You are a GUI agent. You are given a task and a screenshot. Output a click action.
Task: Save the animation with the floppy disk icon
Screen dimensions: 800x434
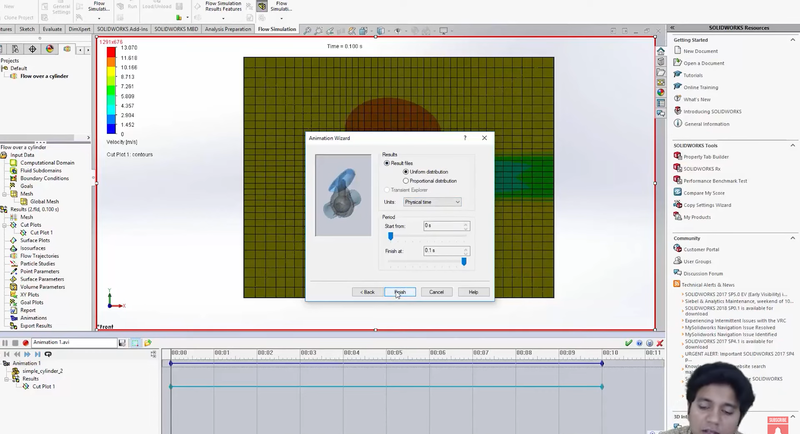pos(122,343)
